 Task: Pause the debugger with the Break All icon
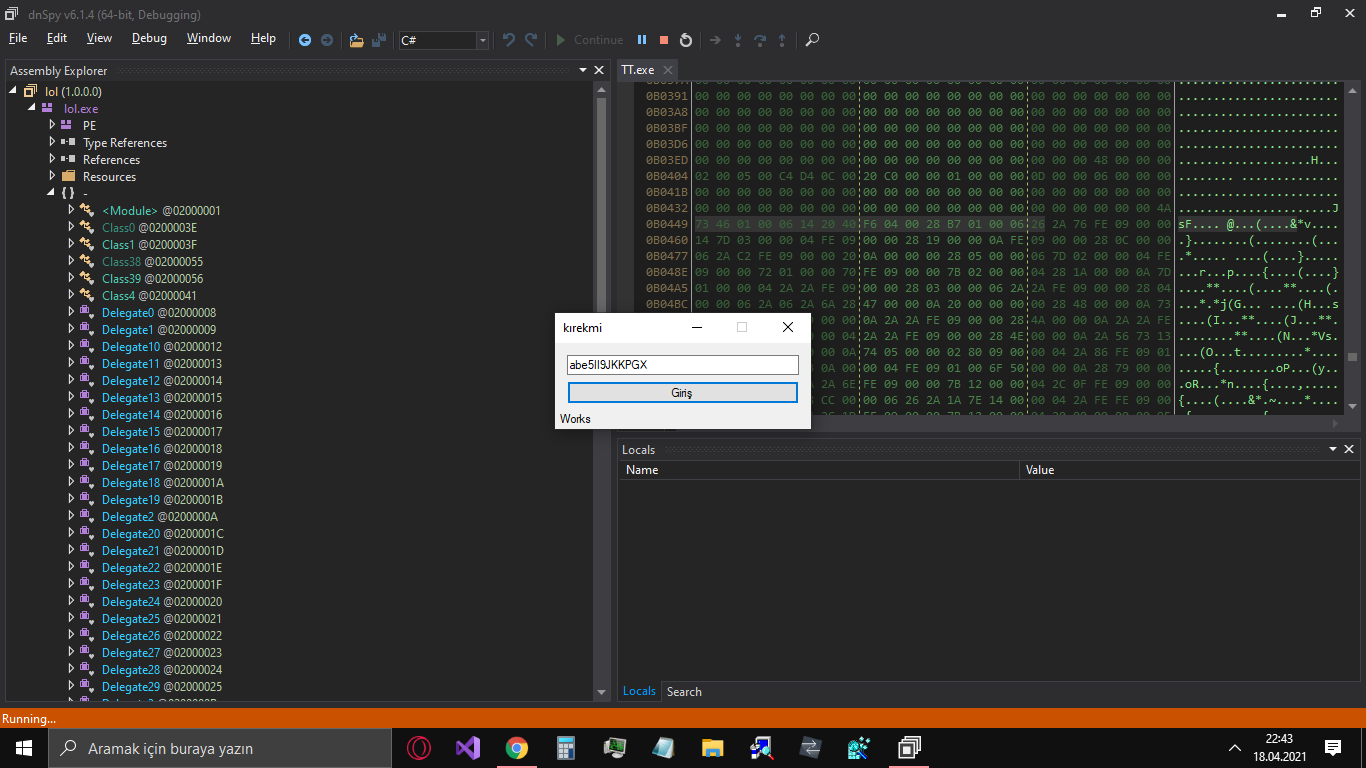pos(642,40)
